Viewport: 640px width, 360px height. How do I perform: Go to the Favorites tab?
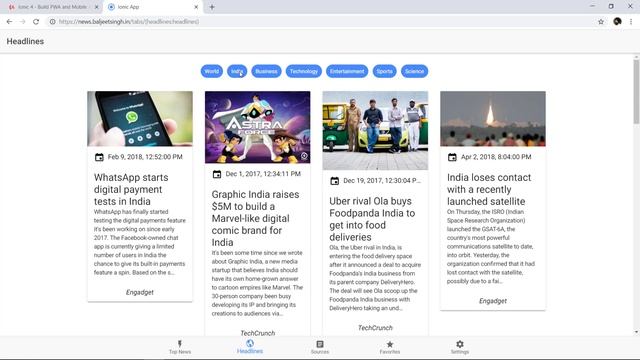(390, 347)
